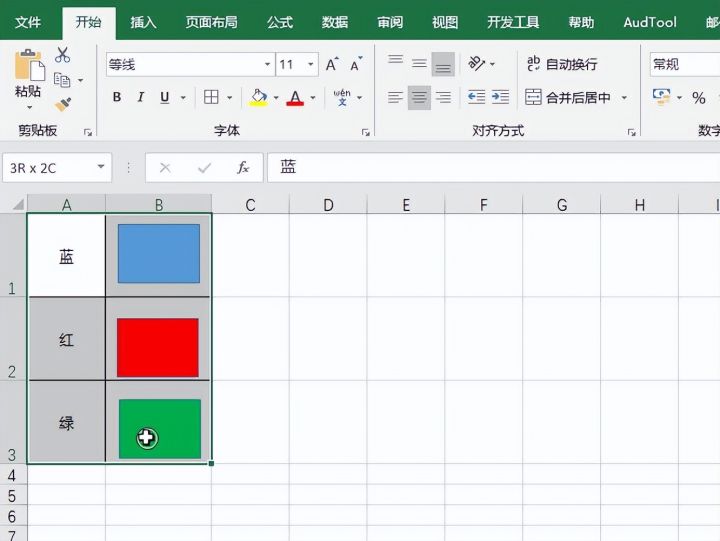This screenshot has height=541, width=720.
Task: Apply yellow fill color bucket
Action: (259, 97)
